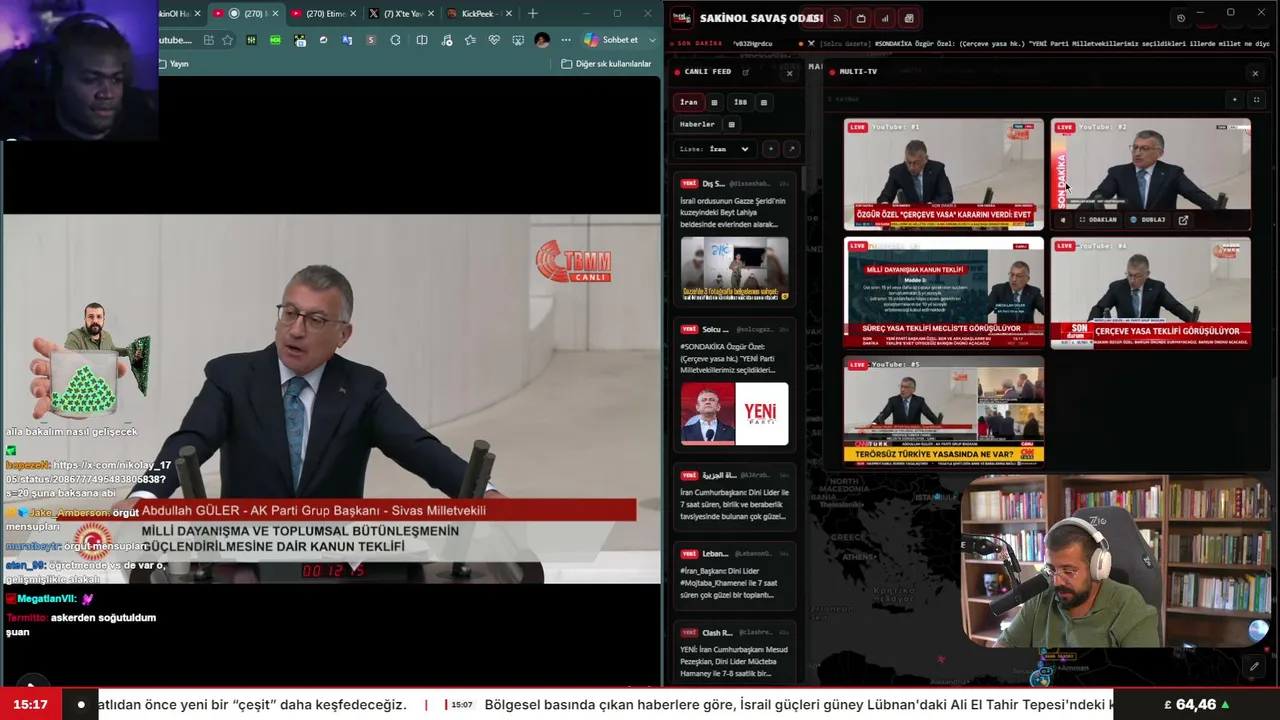
Task: Open the favorites list icon
Action: [470, 40]
